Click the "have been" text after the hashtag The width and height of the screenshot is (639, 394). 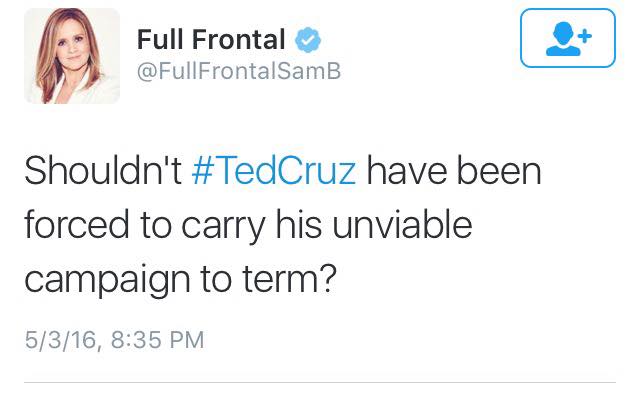click(x=454, y=171)
